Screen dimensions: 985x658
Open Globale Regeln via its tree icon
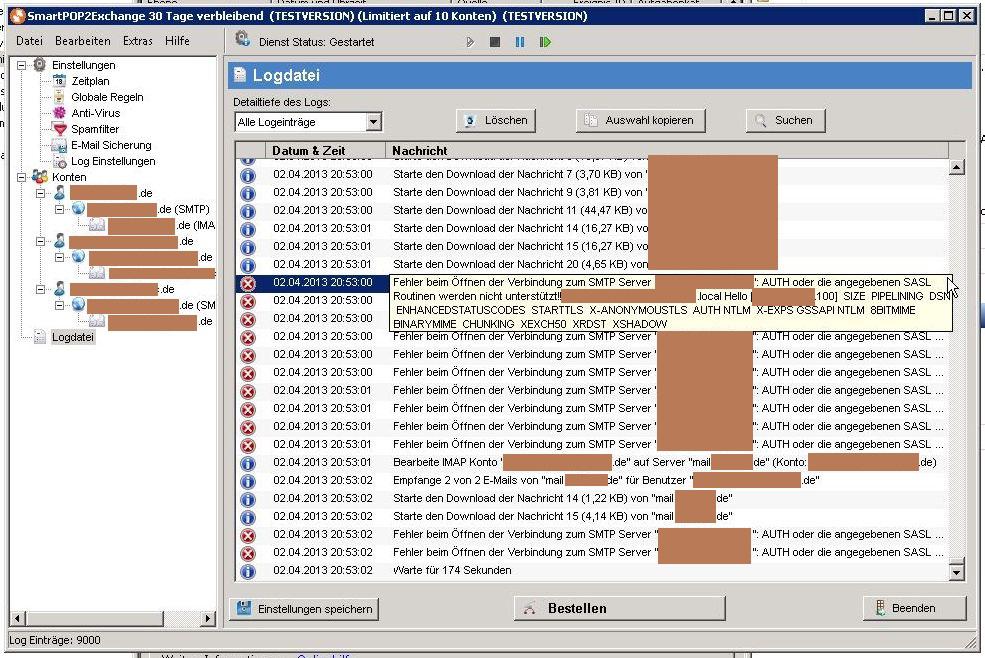tap(59, 97)
